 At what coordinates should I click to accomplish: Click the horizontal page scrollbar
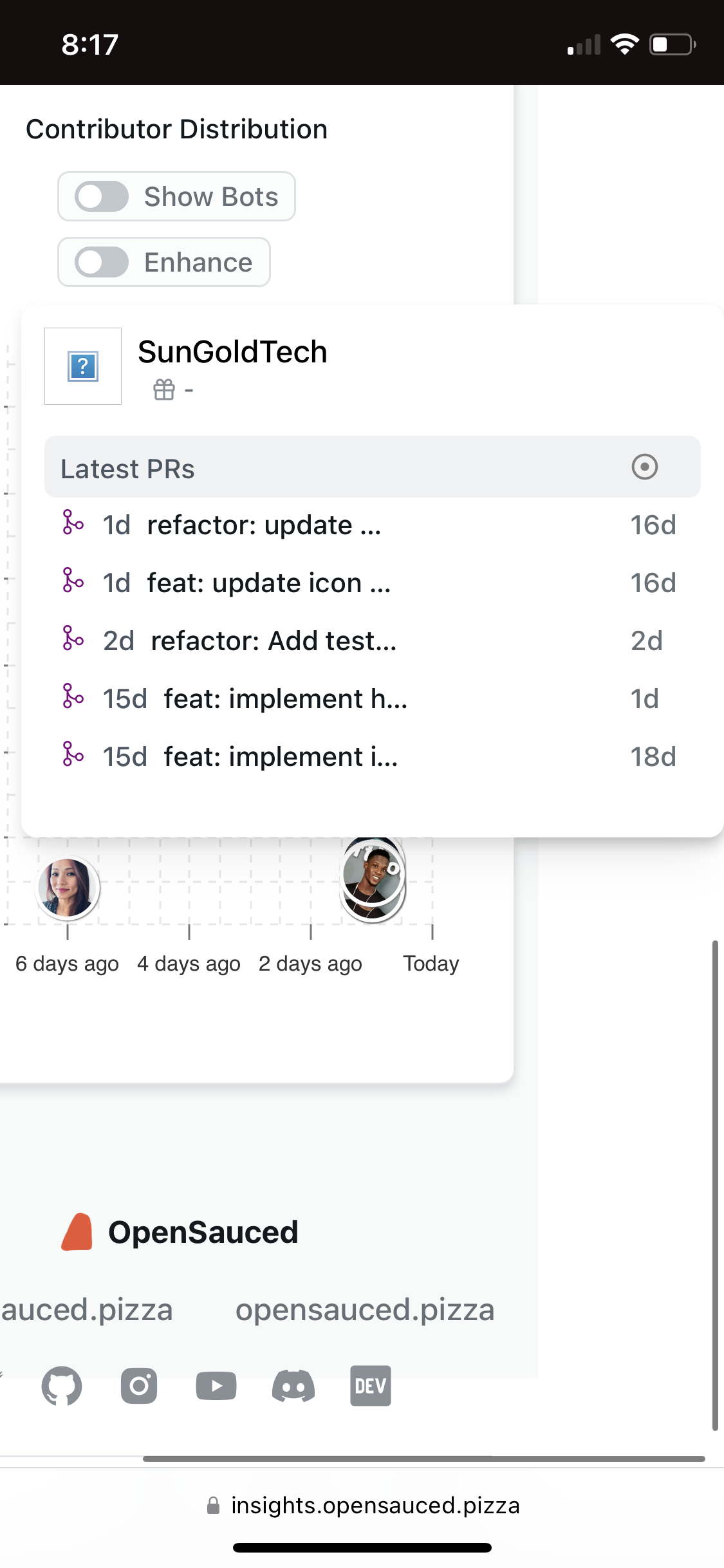(424, 1459)
